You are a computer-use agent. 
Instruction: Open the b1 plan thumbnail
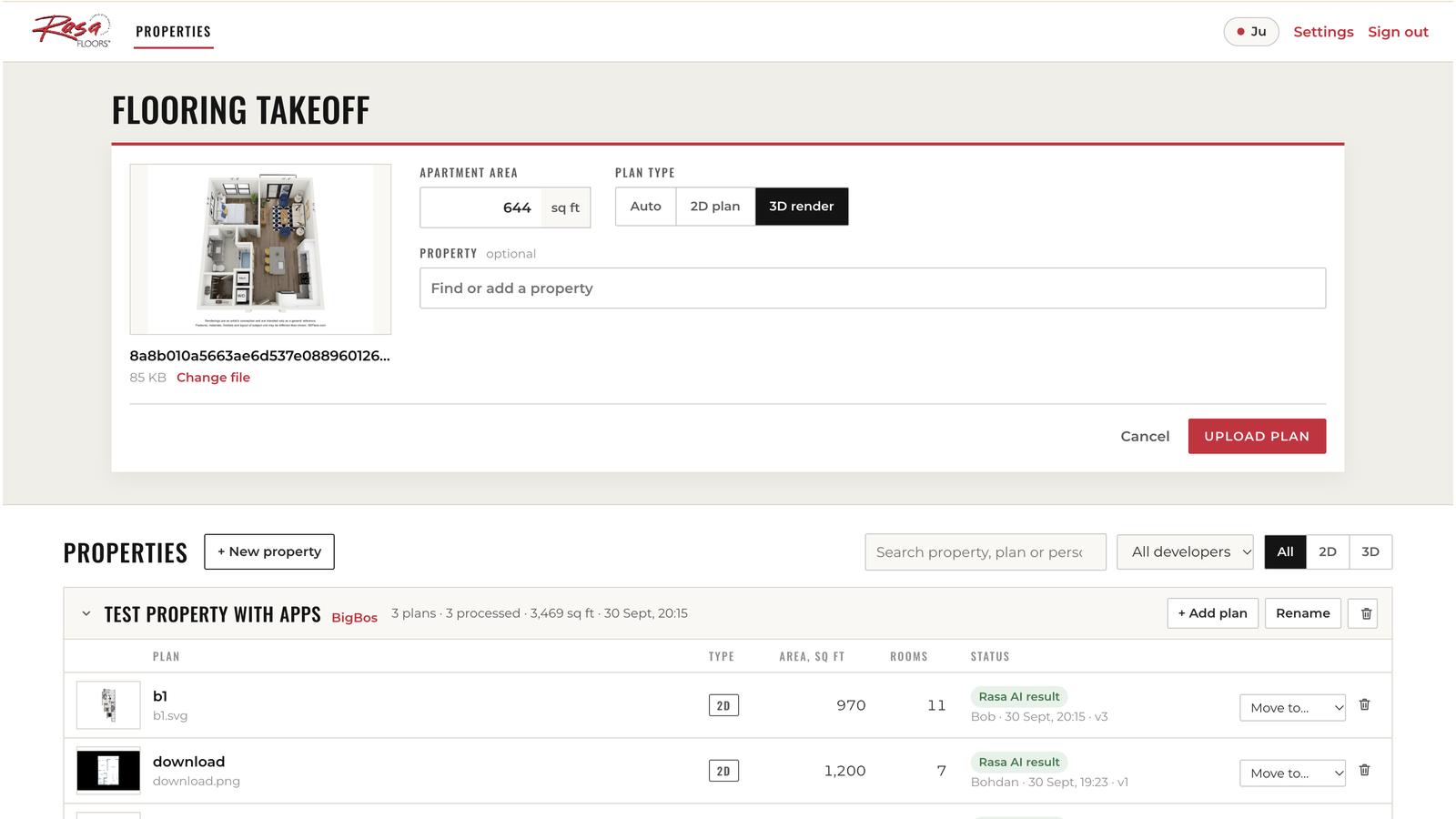tap(108, 705)
